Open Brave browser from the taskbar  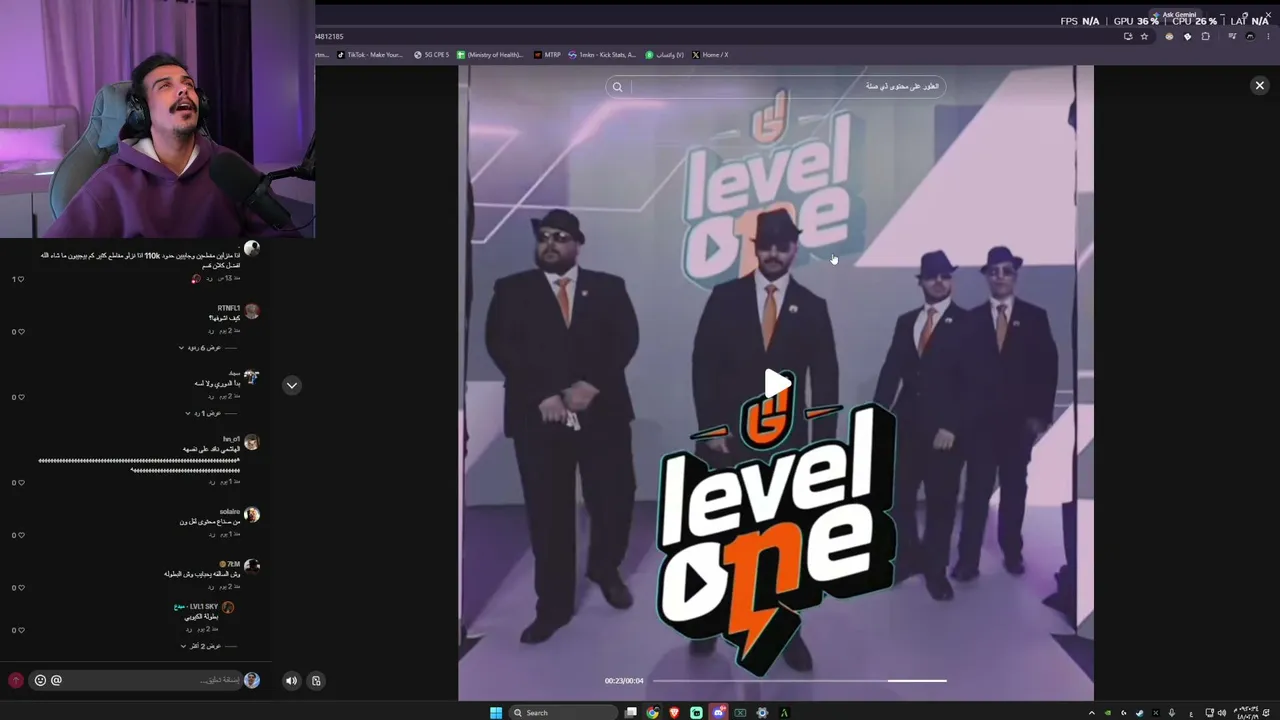pos(675,712)
